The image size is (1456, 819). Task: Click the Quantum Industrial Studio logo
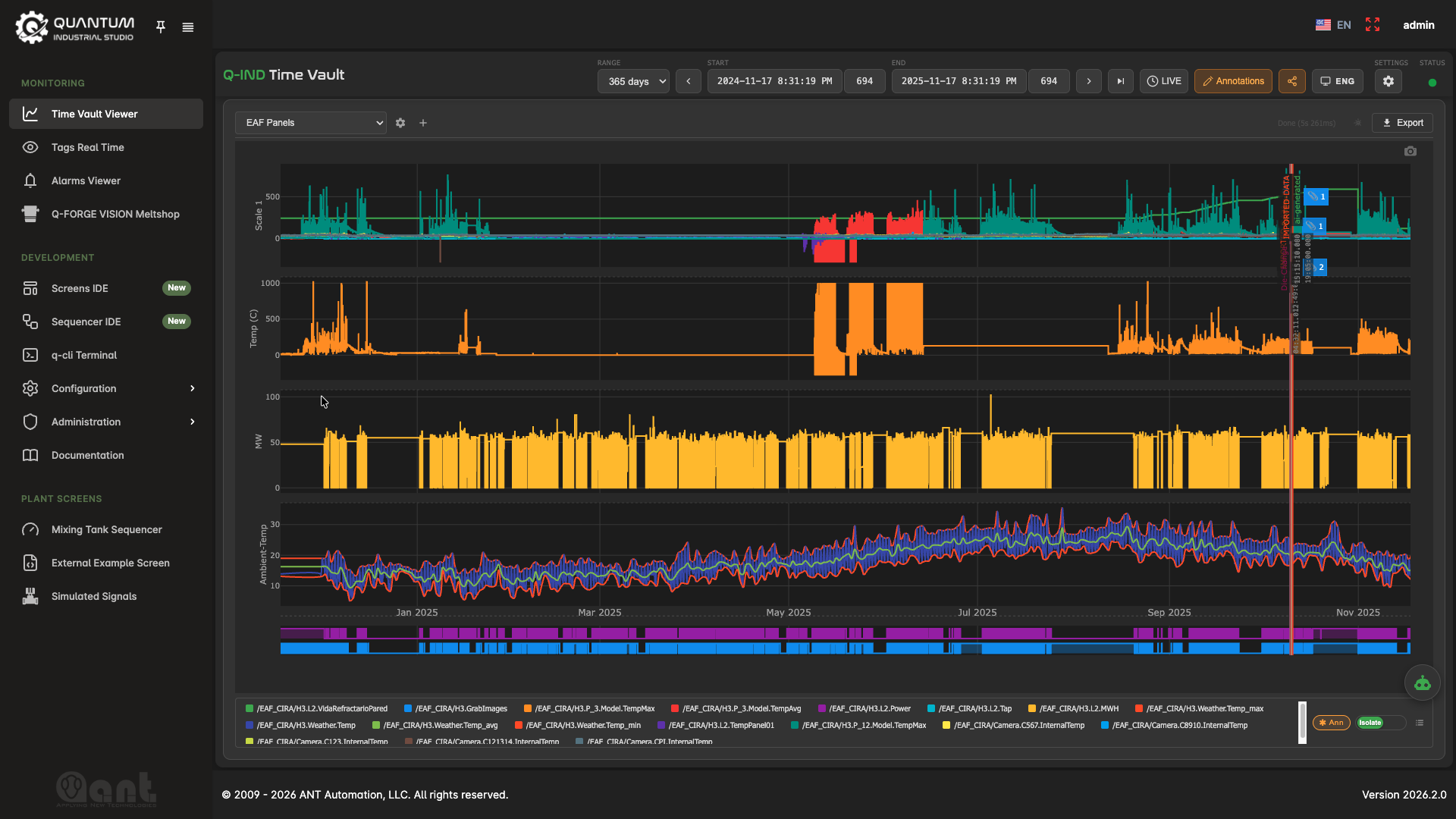74,27
